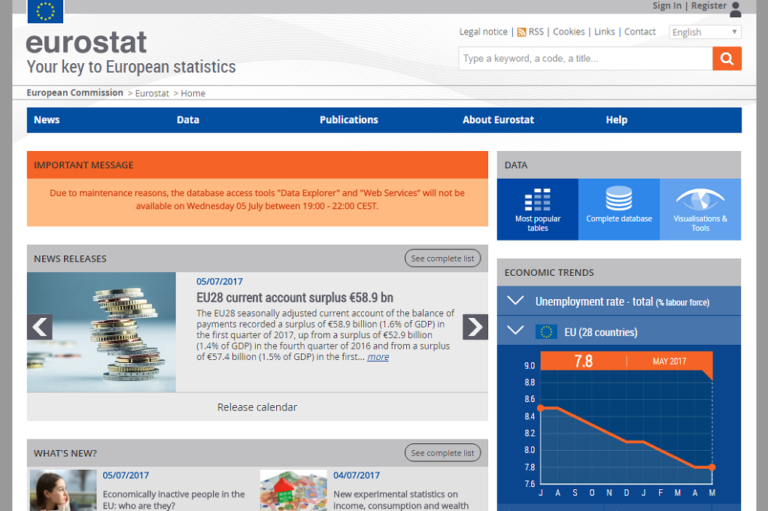The width and height of the screenshot is (768, 511).
Task: Click the stacked coins news image
Action: pos(101,332)
